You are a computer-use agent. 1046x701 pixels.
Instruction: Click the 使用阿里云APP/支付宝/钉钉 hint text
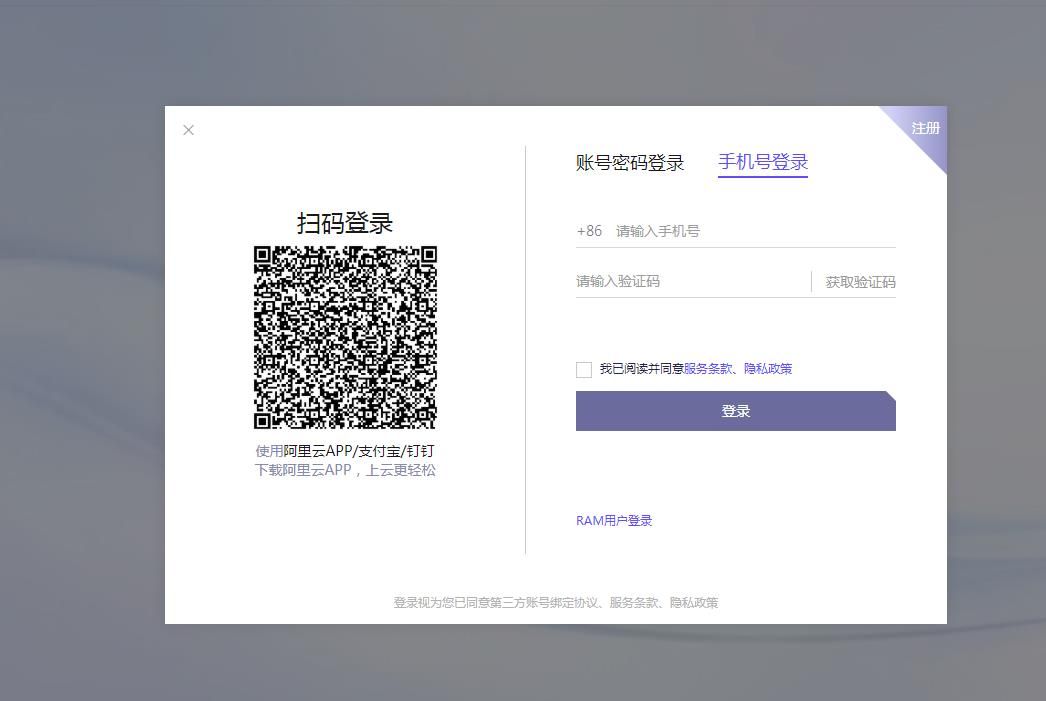(x=345, y=451)
